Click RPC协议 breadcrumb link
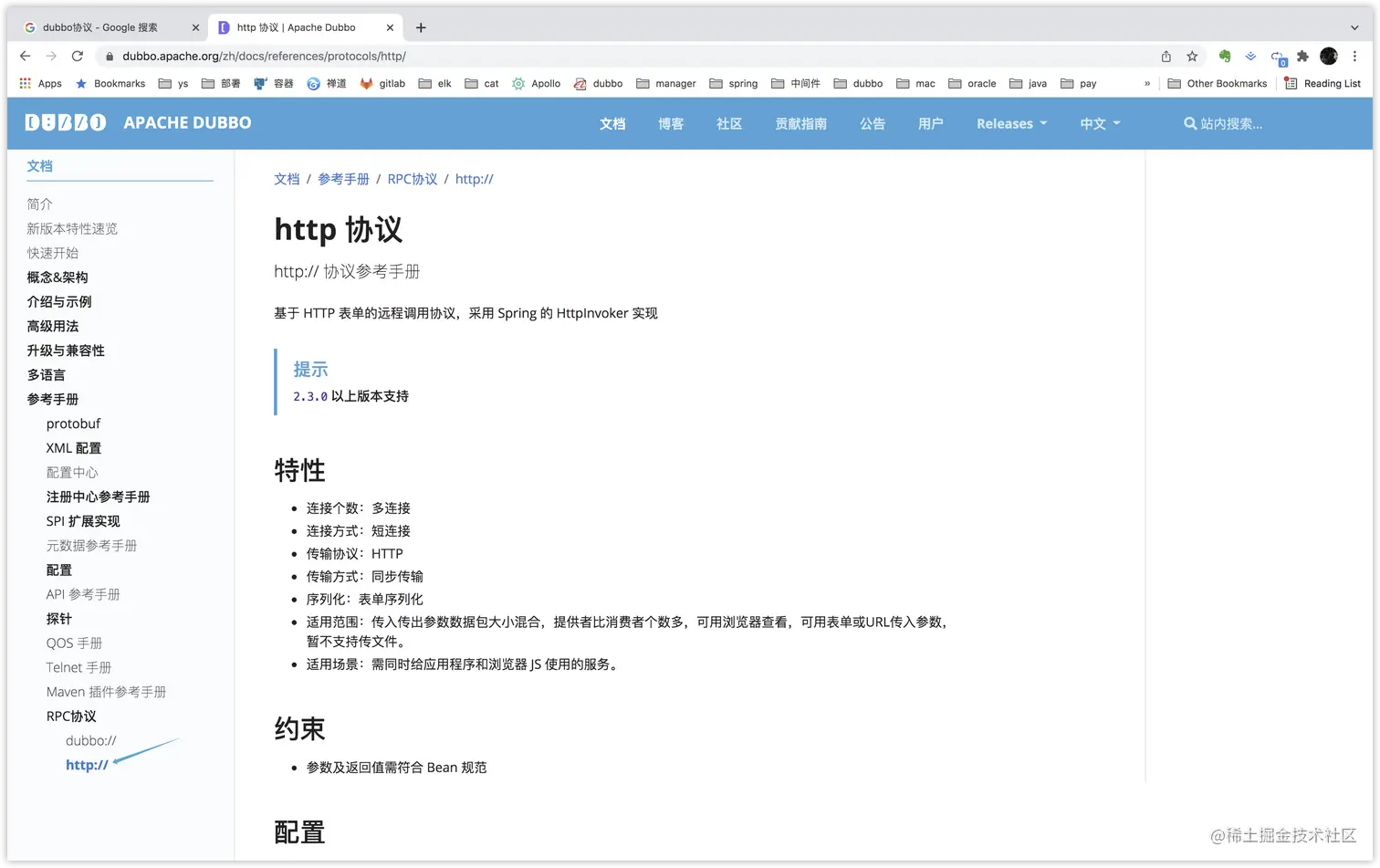This screenshot has height=868, width=1380. pos(413,179)
